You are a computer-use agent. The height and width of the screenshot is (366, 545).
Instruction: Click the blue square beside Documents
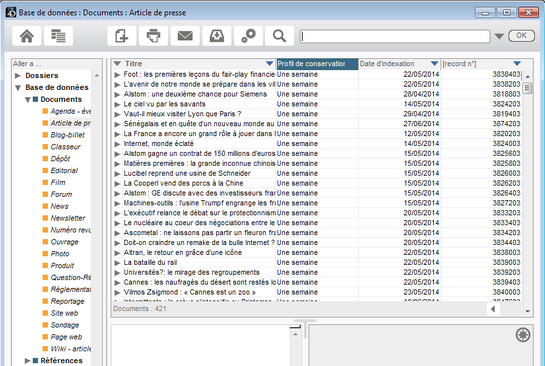tap(35, 99)
